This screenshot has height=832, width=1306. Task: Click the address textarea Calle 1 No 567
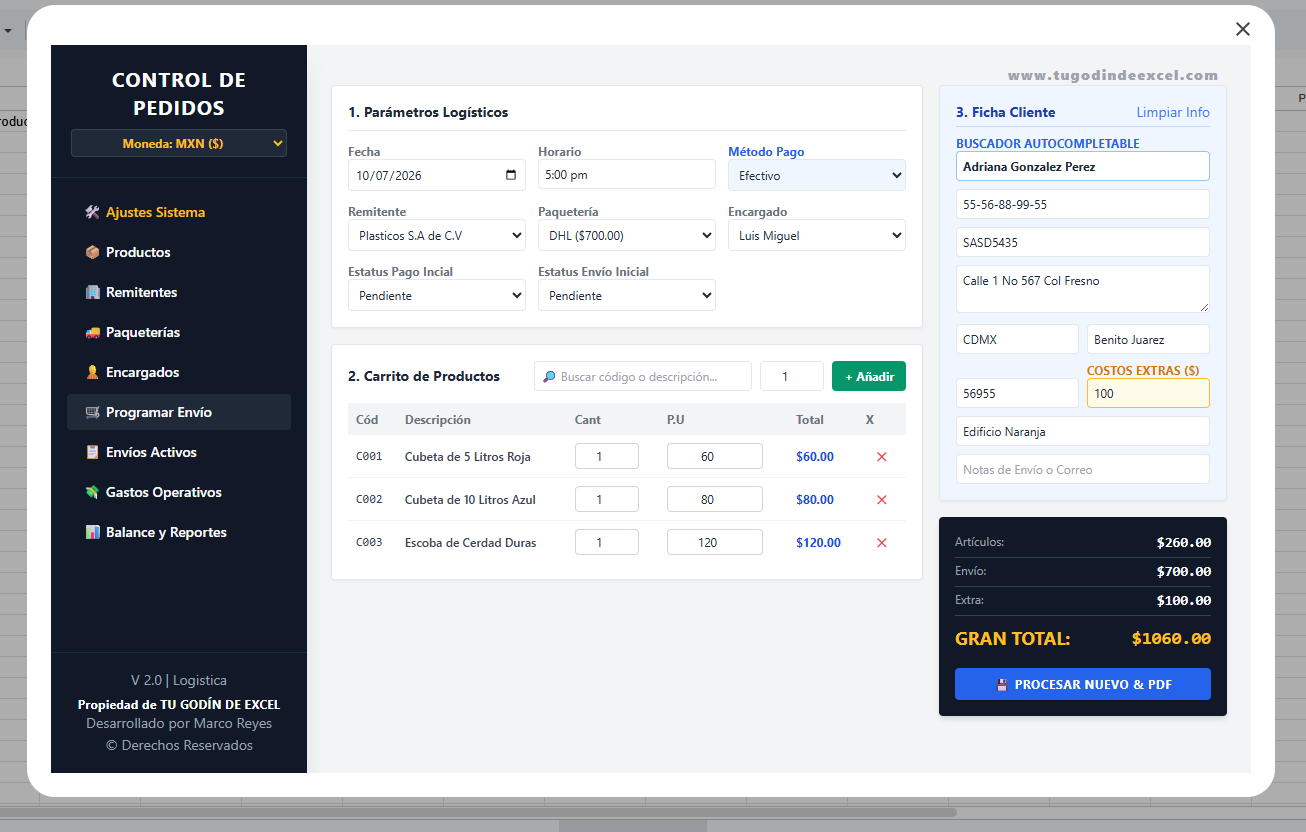point(1083,289)
